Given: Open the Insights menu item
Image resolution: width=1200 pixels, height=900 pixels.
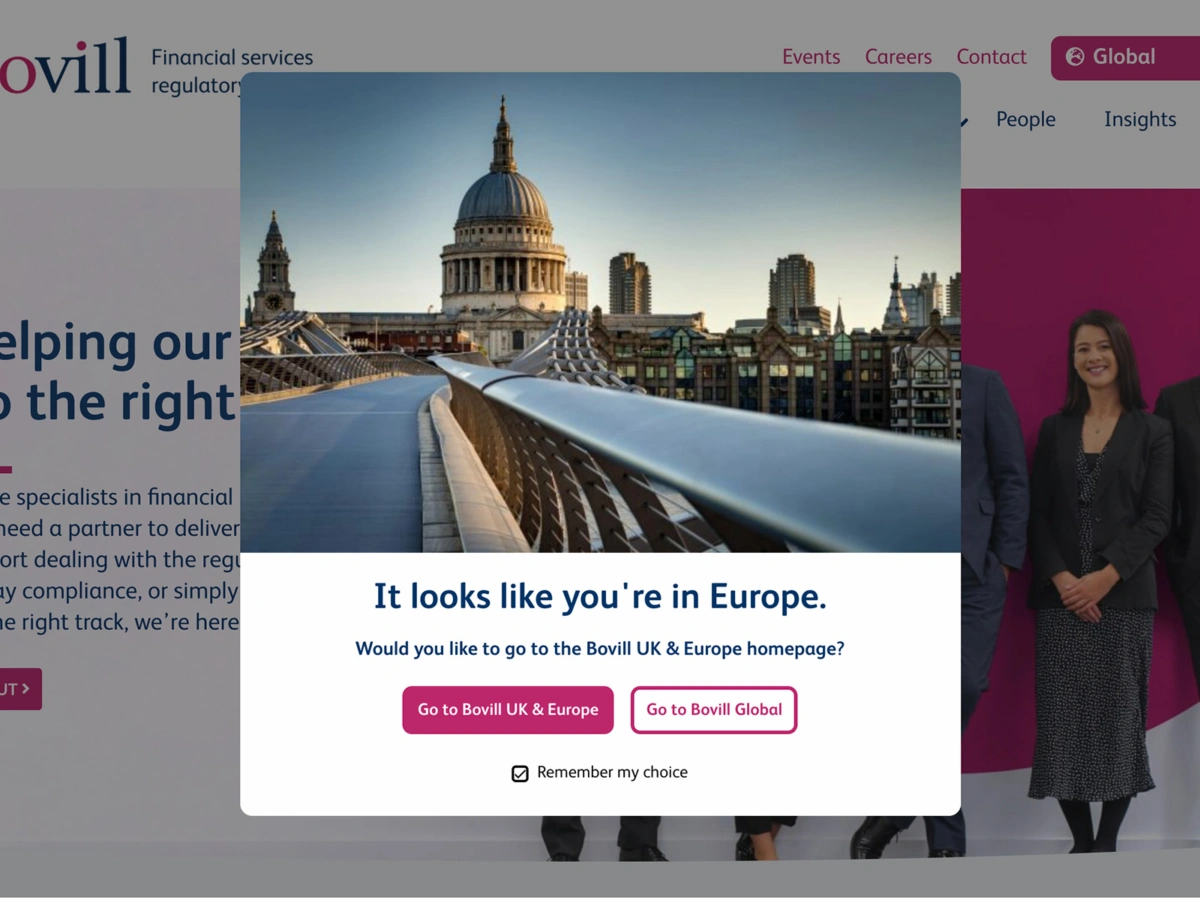Looking at the screenshot, I should (x=1140, y=119).
